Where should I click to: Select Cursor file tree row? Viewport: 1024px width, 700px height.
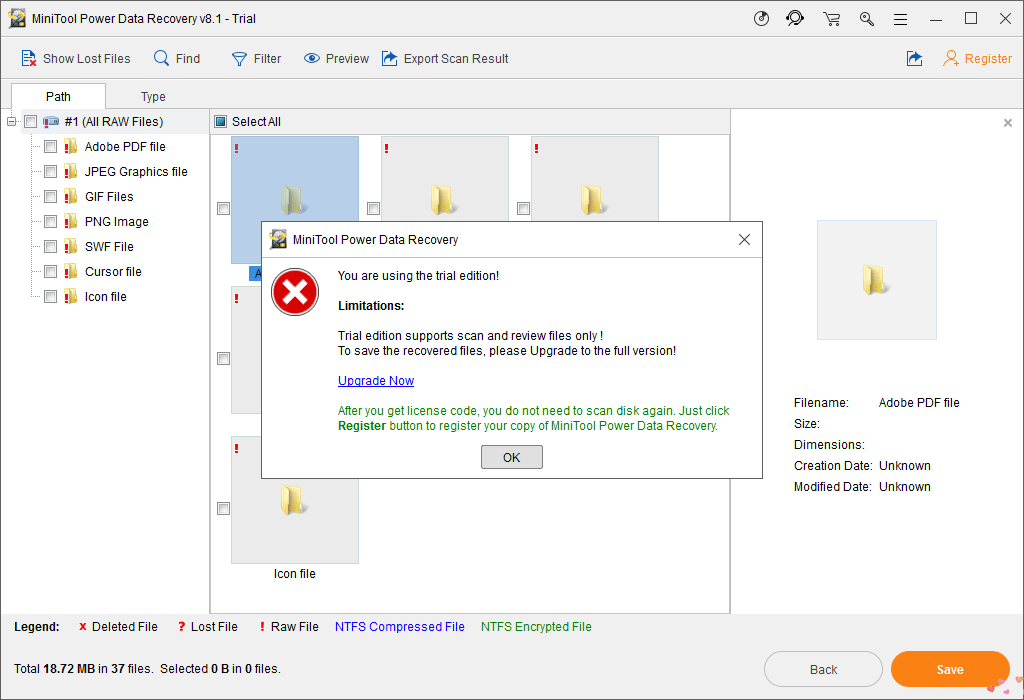[x=113, y=272]
